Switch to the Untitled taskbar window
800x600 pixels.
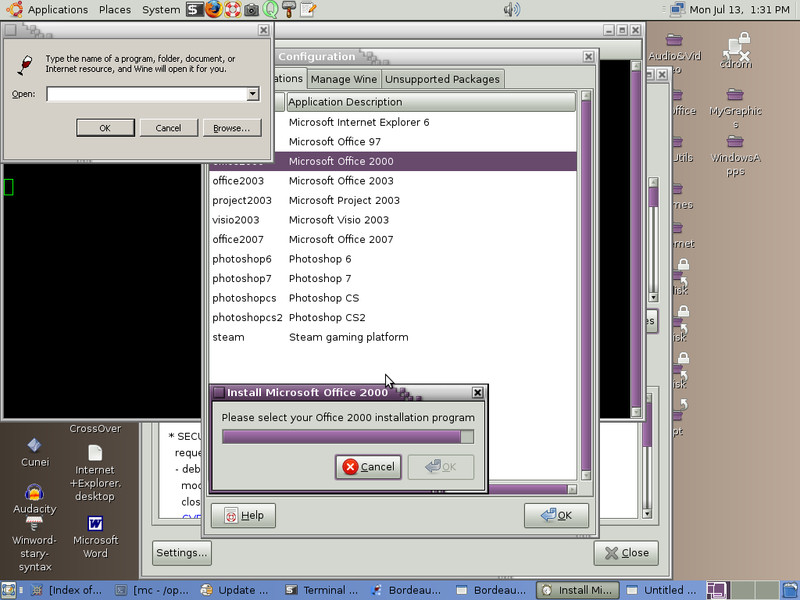pos(662,590)
